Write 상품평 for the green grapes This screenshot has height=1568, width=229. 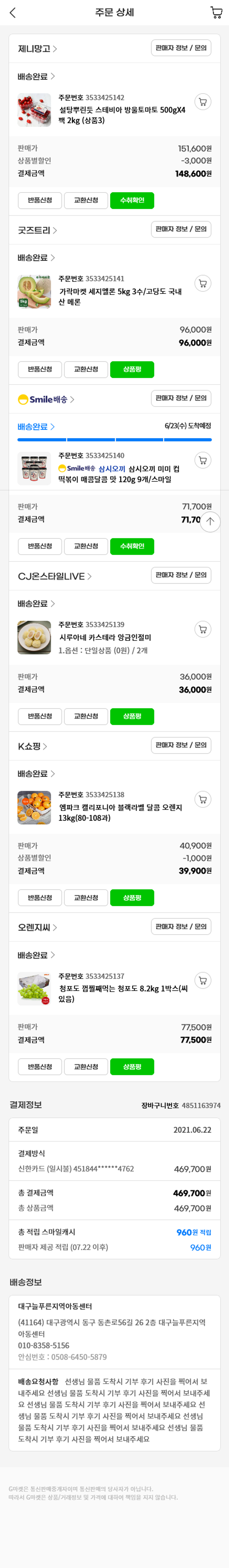click(x=132, y=1067)
